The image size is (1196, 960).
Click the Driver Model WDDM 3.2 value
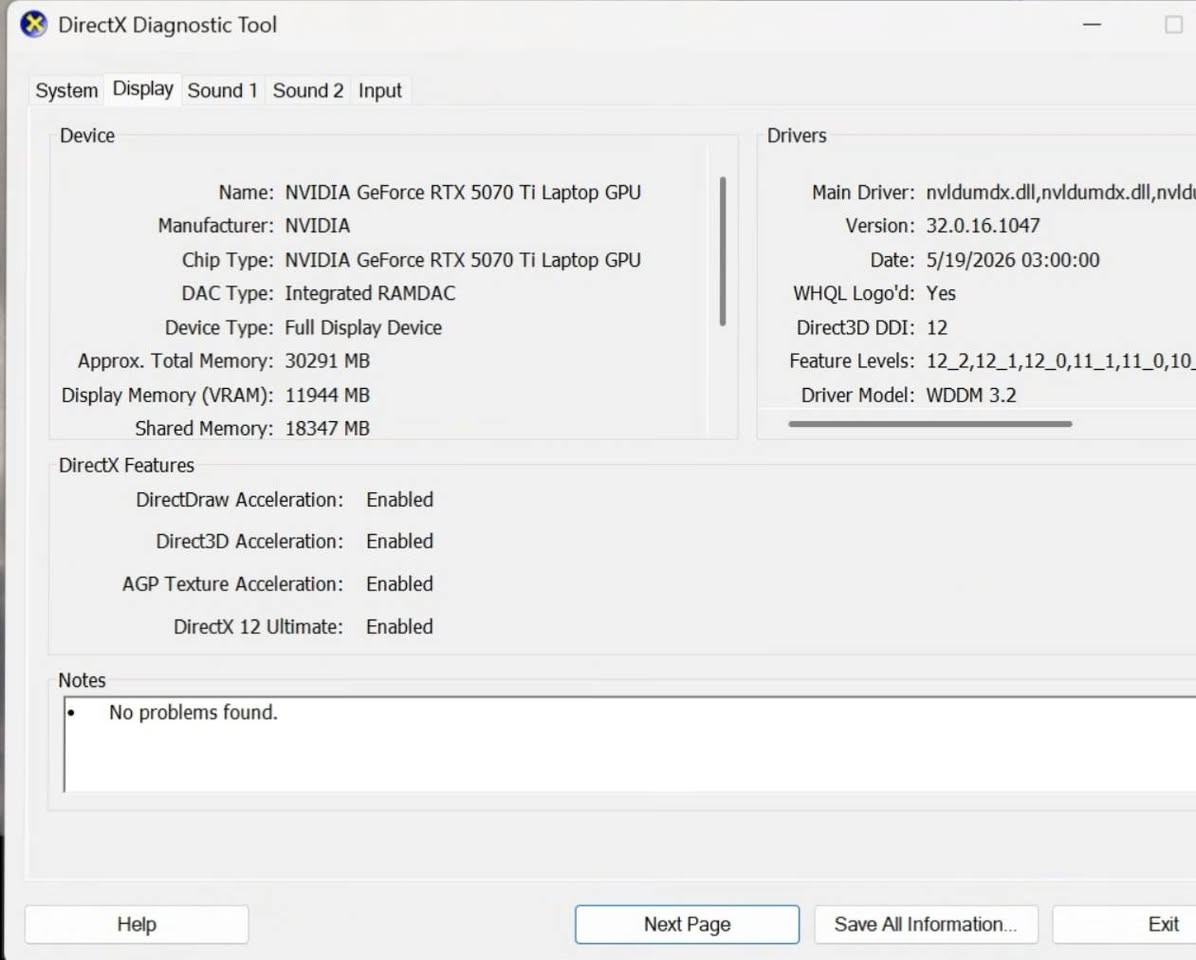(970, 395)
